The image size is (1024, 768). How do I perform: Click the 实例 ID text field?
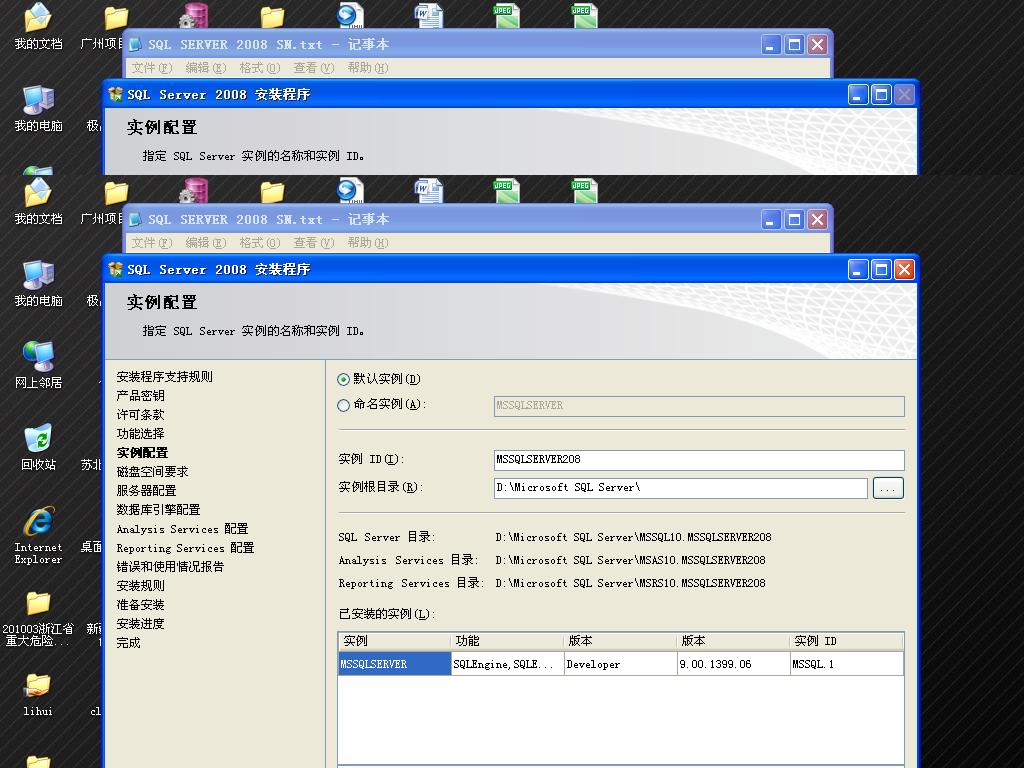coord(698,460)
